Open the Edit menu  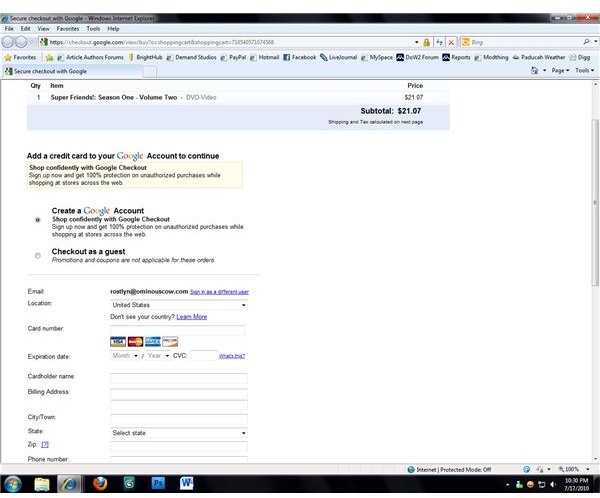[x=25, y=29]
